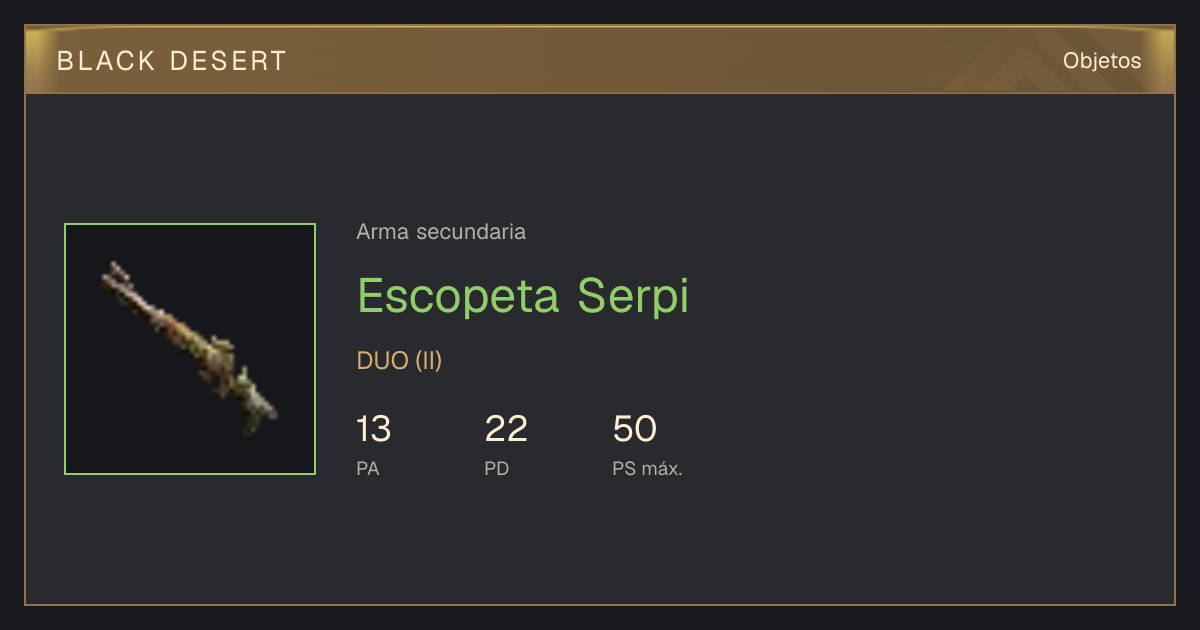Screen dimensions: 1200x630
Task: Click the Arma secundaria category label
Action: tap(441, 232)
